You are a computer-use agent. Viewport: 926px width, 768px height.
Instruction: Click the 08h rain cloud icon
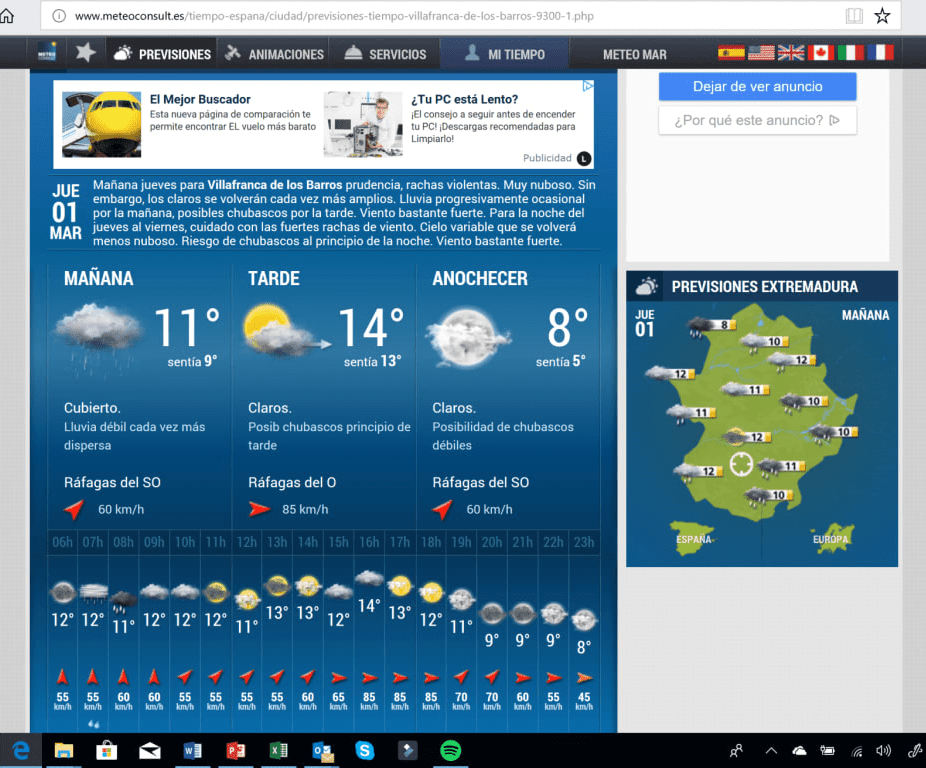(x=123, y=601)
